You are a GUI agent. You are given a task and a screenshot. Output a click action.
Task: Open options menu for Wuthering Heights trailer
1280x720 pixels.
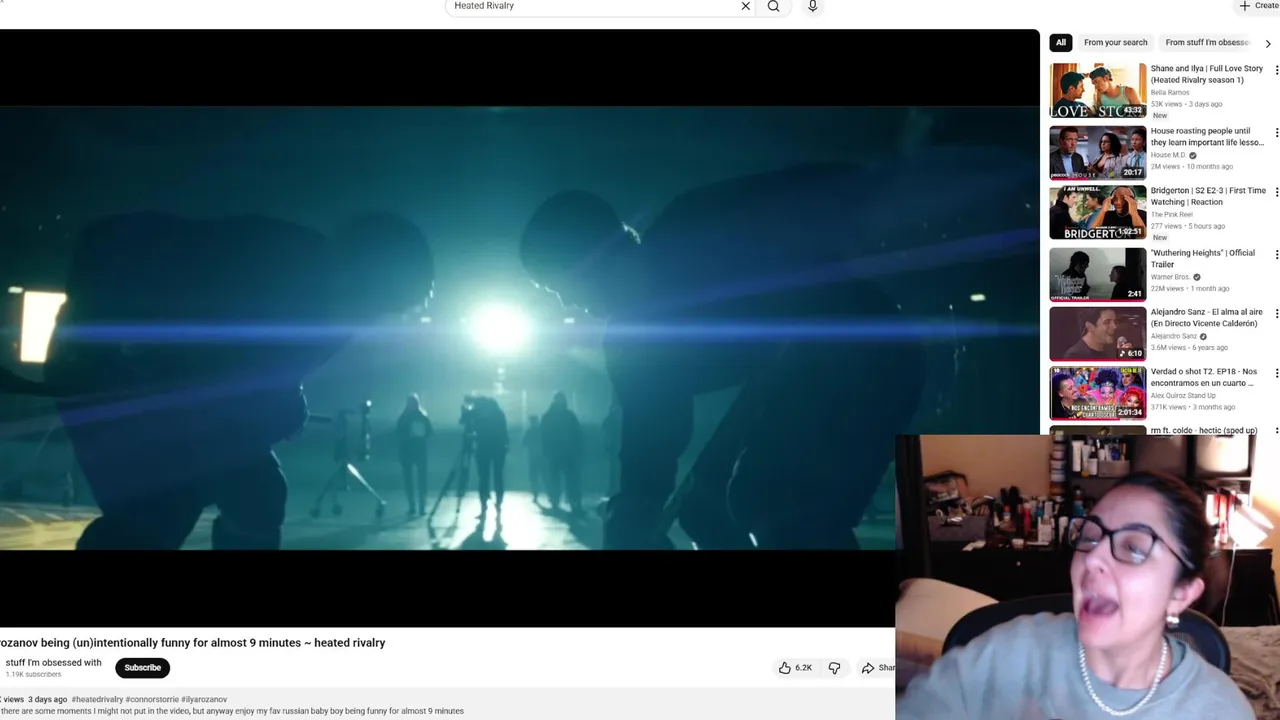[1276, 254]
